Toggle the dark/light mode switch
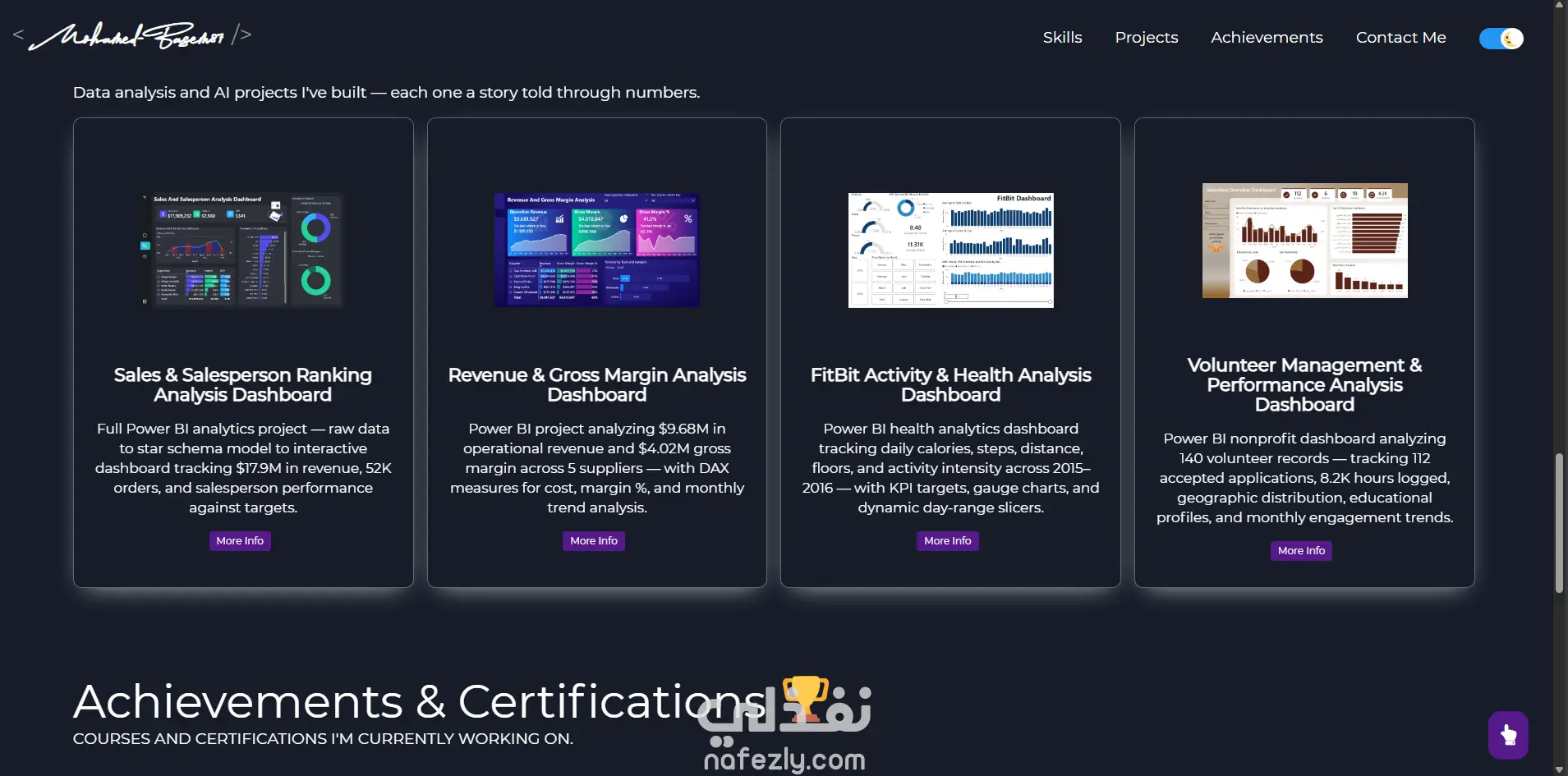 1501,39
